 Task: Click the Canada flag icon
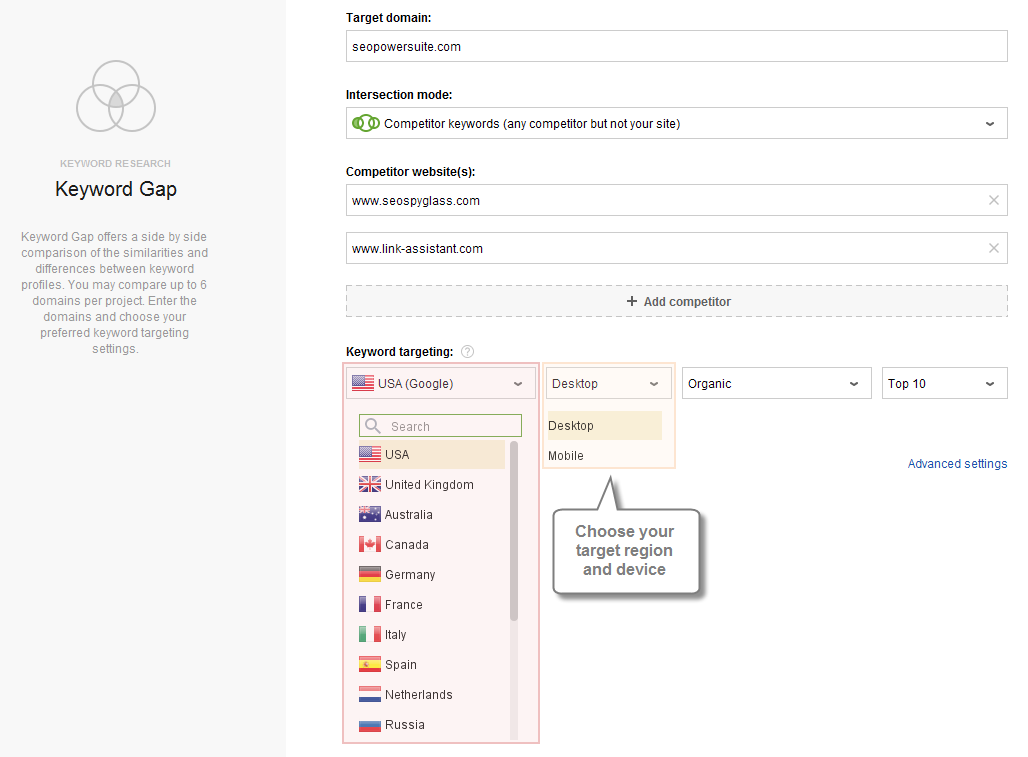coord(370,545)
